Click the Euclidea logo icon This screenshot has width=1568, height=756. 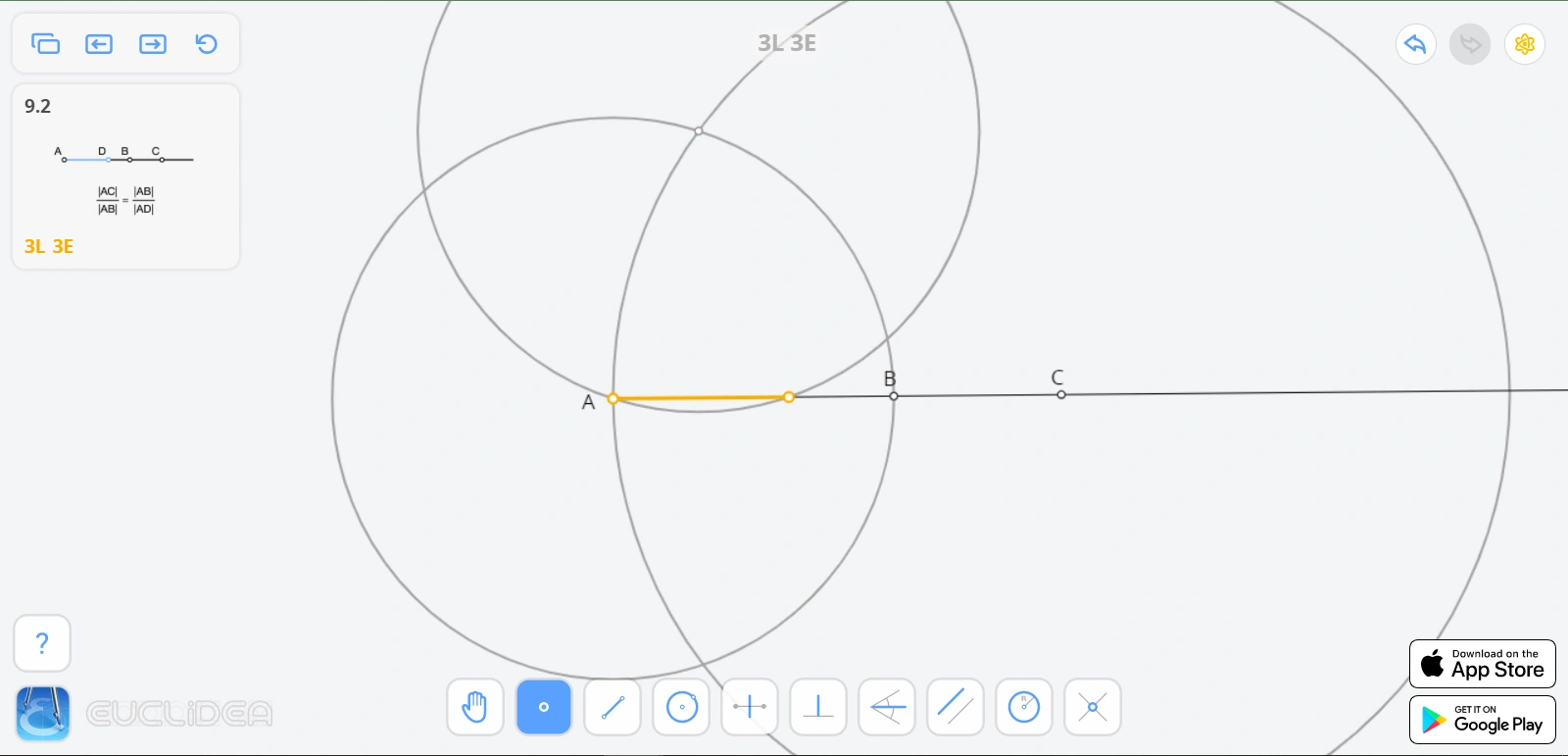(43, 713)
